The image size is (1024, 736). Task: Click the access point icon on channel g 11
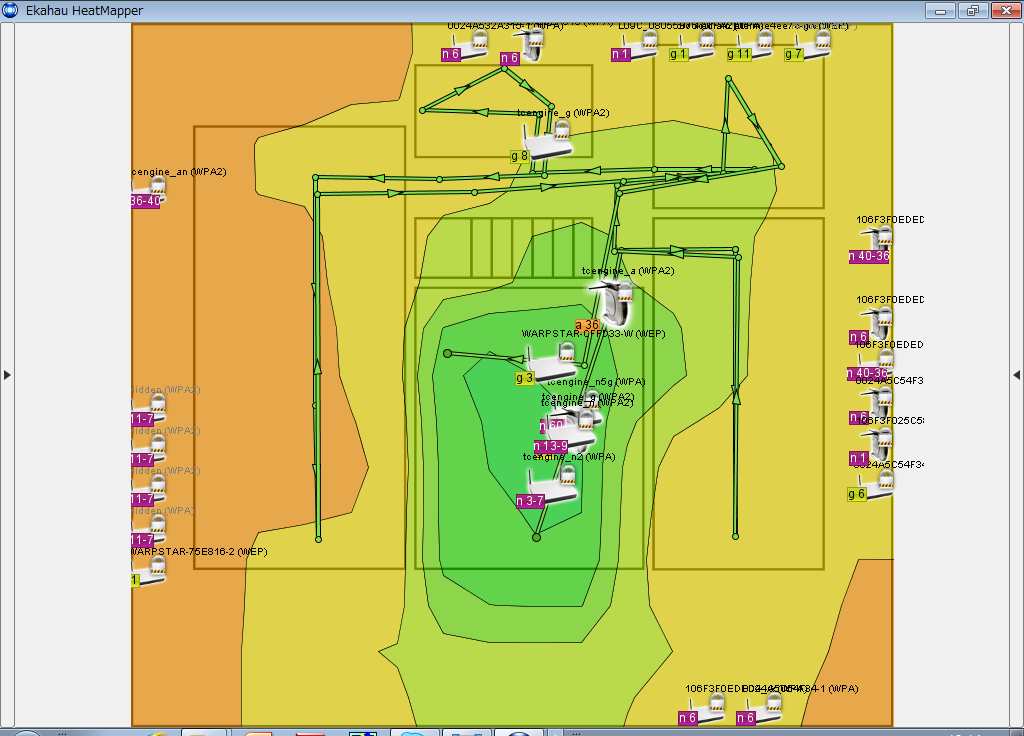[x=757, y=45]
